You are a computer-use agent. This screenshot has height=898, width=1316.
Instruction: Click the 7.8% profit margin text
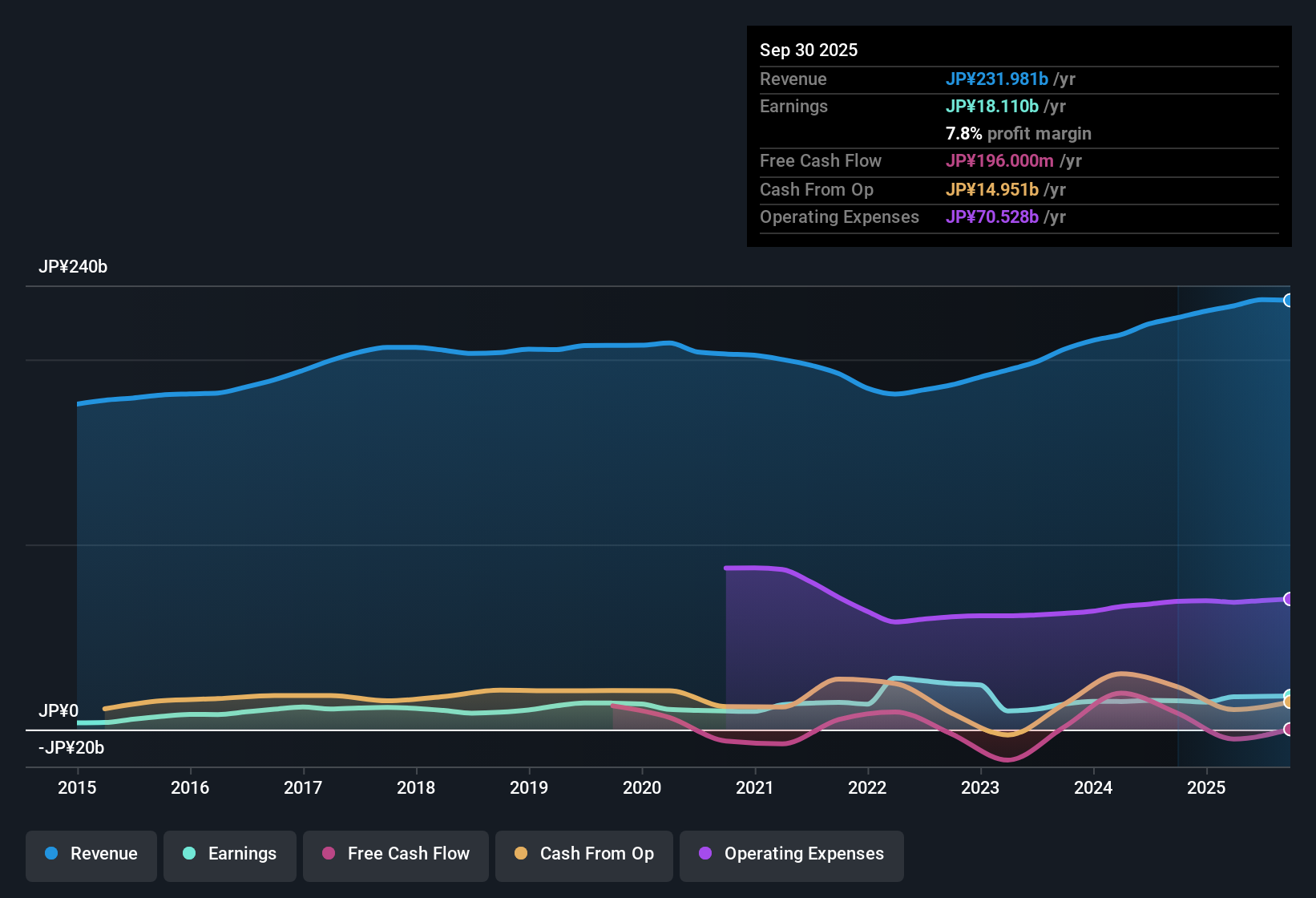[1019, 133]
